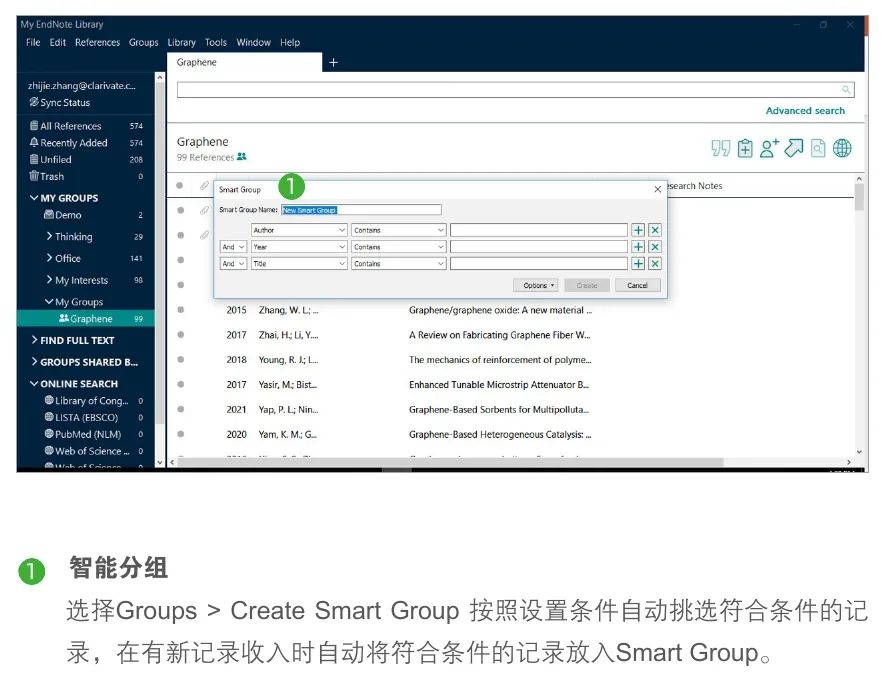Click the remove X icon on Title row
The width and height of the screenshot is (887, 689).
655,264
